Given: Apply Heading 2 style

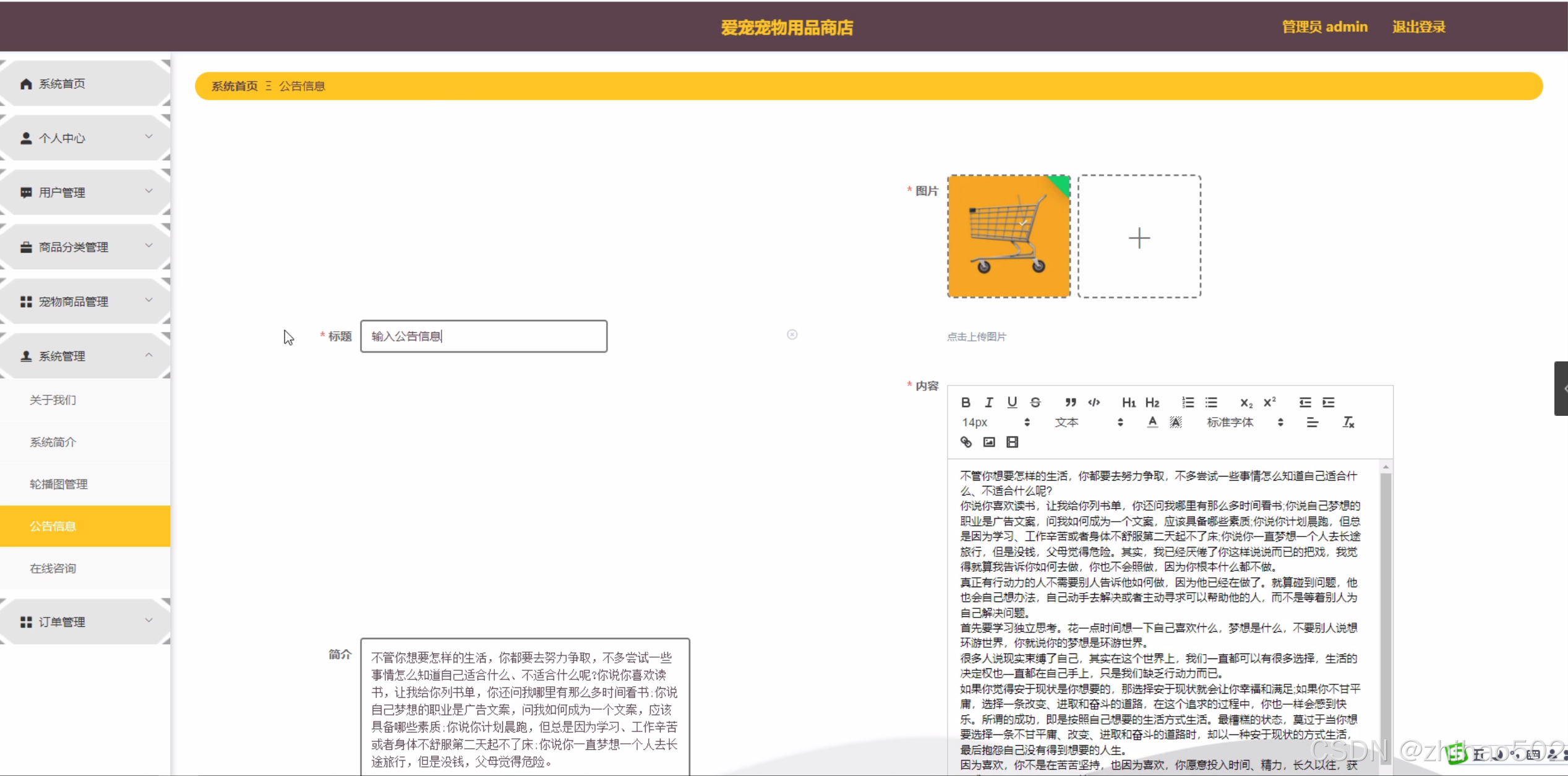Looking at the screenshot, I should point(1152,402).
